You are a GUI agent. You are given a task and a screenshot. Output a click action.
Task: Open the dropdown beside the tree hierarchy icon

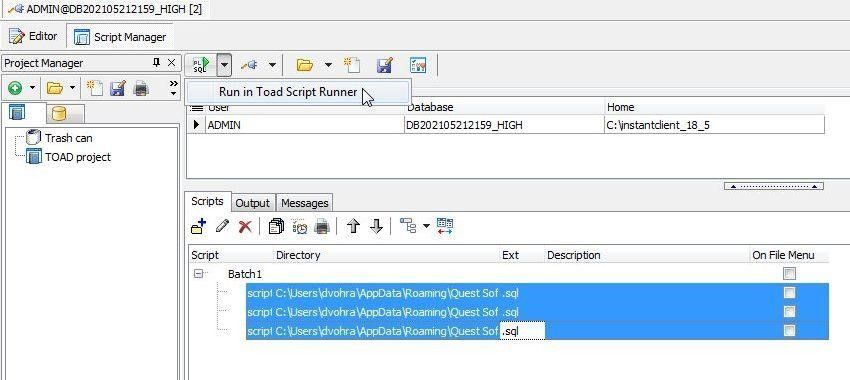(x=427, y=226)
